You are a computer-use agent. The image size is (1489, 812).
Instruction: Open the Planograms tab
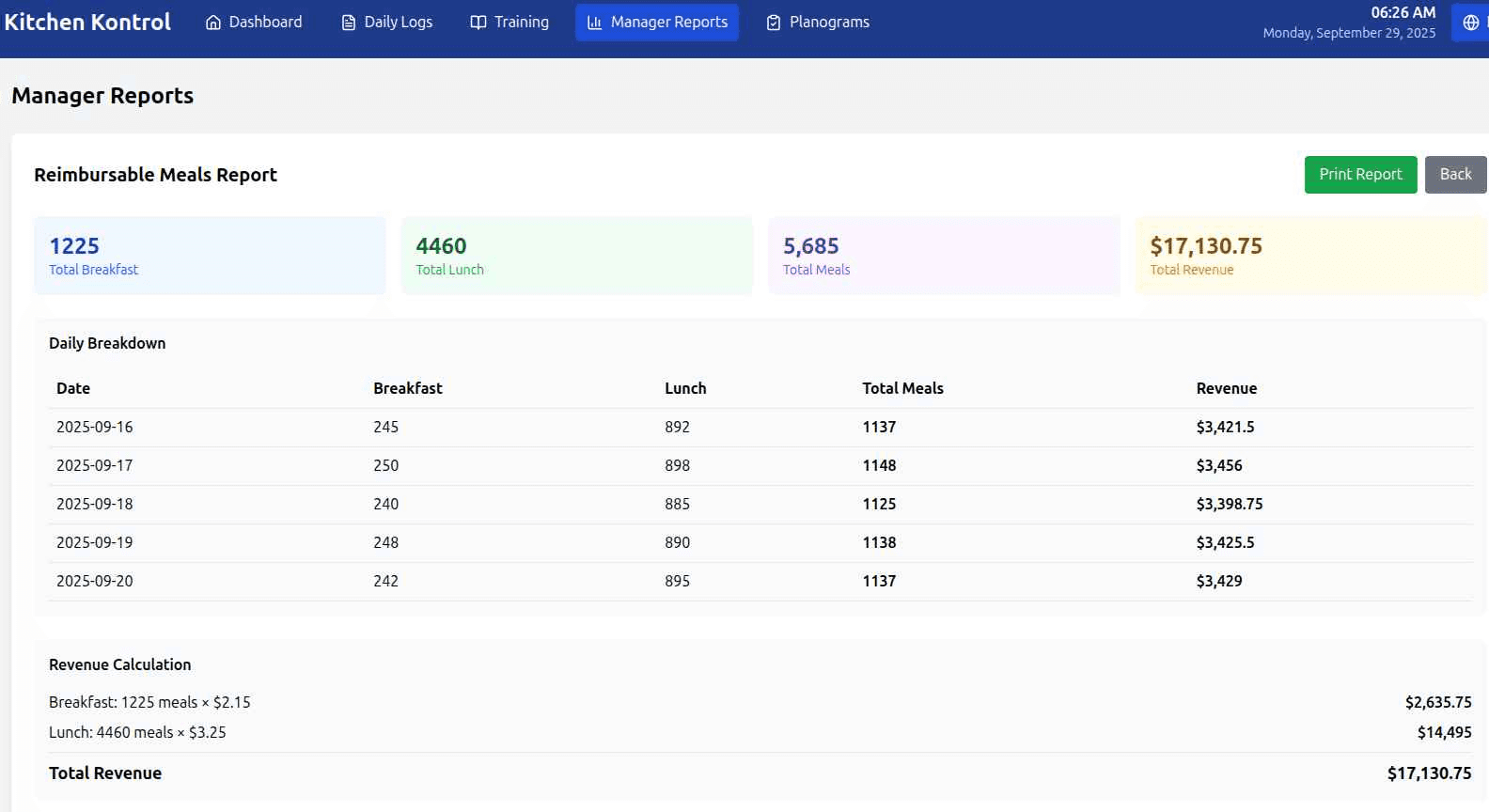click(x=818, y=23)
